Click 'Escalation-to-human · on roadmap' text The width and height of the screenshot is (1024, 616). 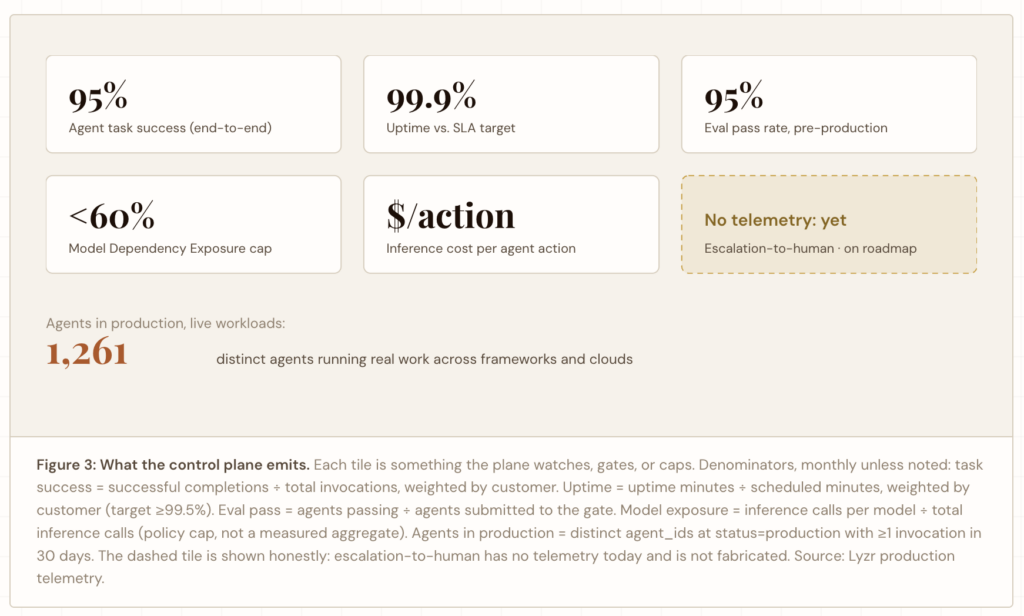click(810, 248)
